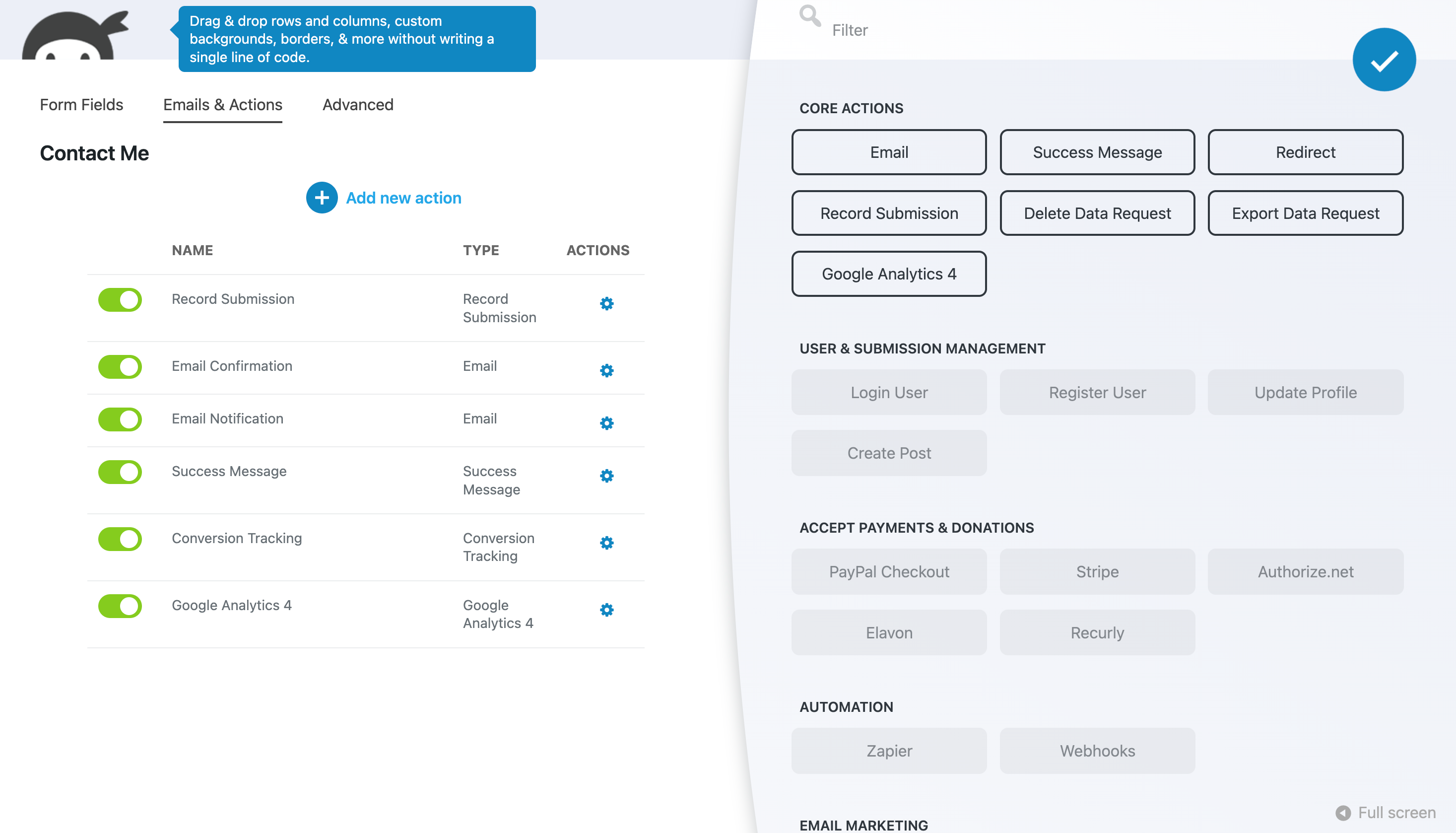The height and width of the screenshot is (833, 1456).
Task: Disable the Record Submission action toggle
Action: (x=120, y=300)
